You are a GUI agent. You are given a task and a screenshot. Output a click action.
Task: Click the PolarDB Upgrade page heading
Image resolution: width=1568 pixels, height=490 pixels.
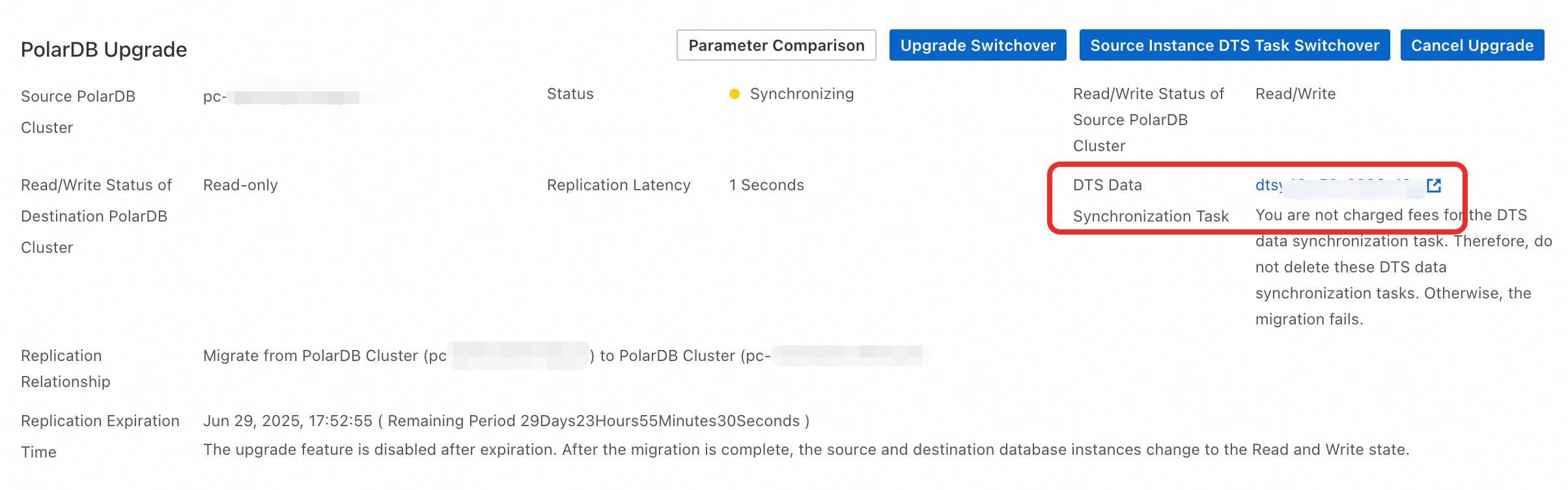104,50
